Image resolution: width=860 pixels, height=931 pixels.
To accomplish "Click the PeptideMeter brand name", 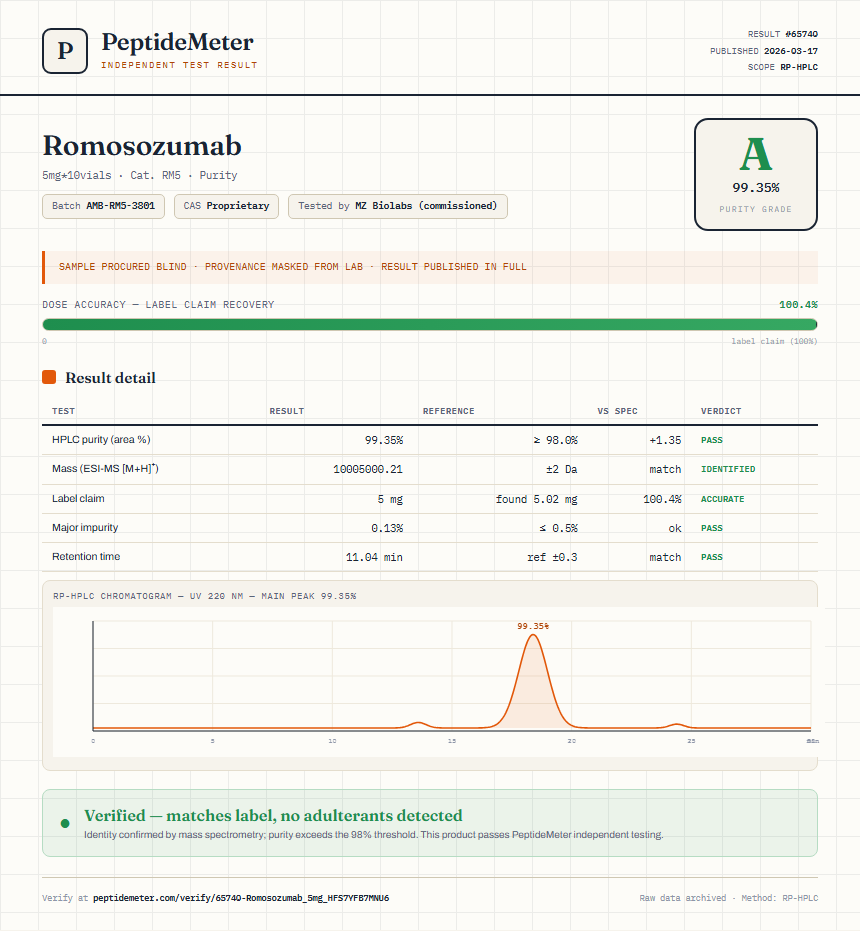I will pyautogui.click(x=178, y=43).
